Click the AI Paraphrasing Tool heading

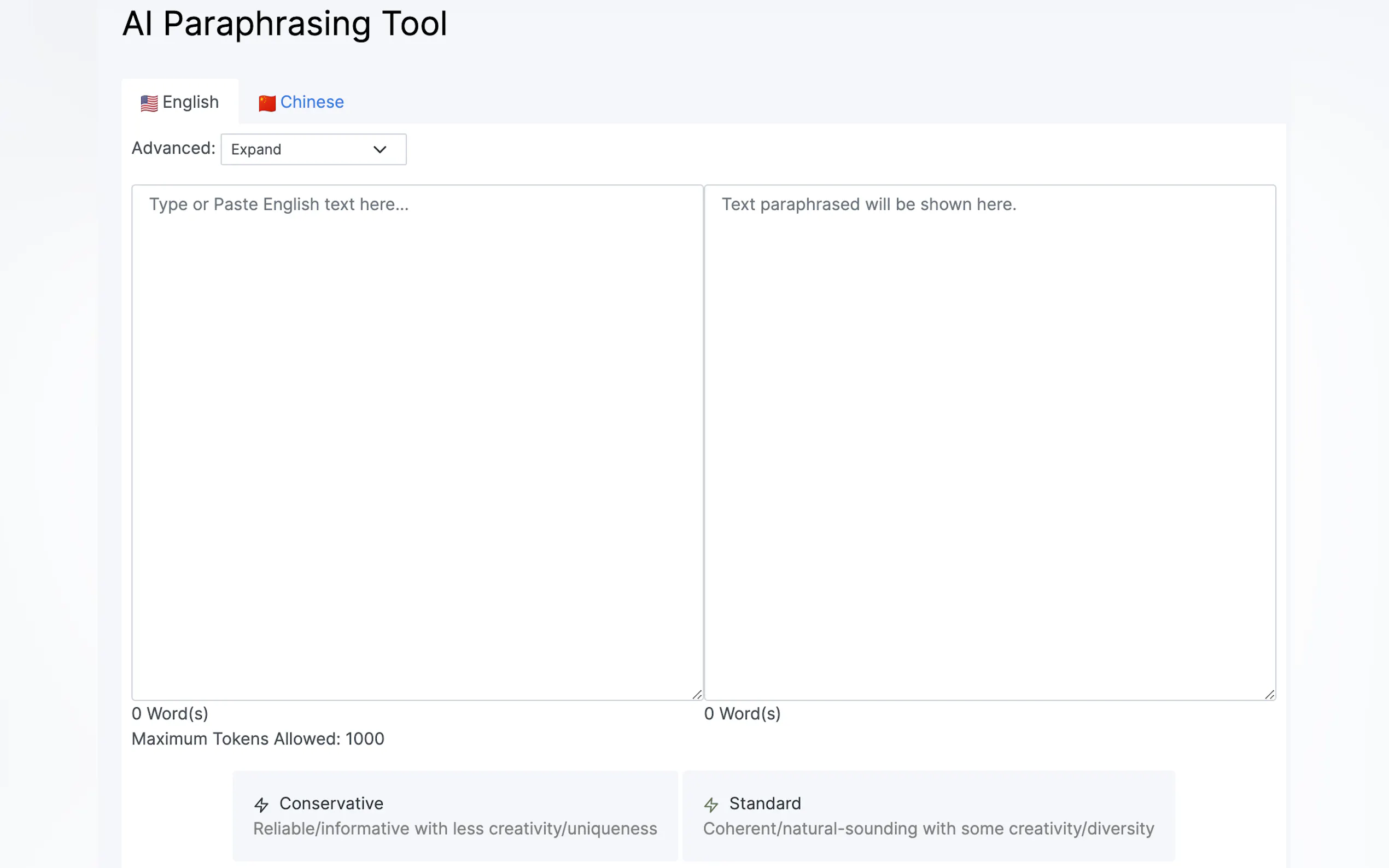[x=284, y=24]
